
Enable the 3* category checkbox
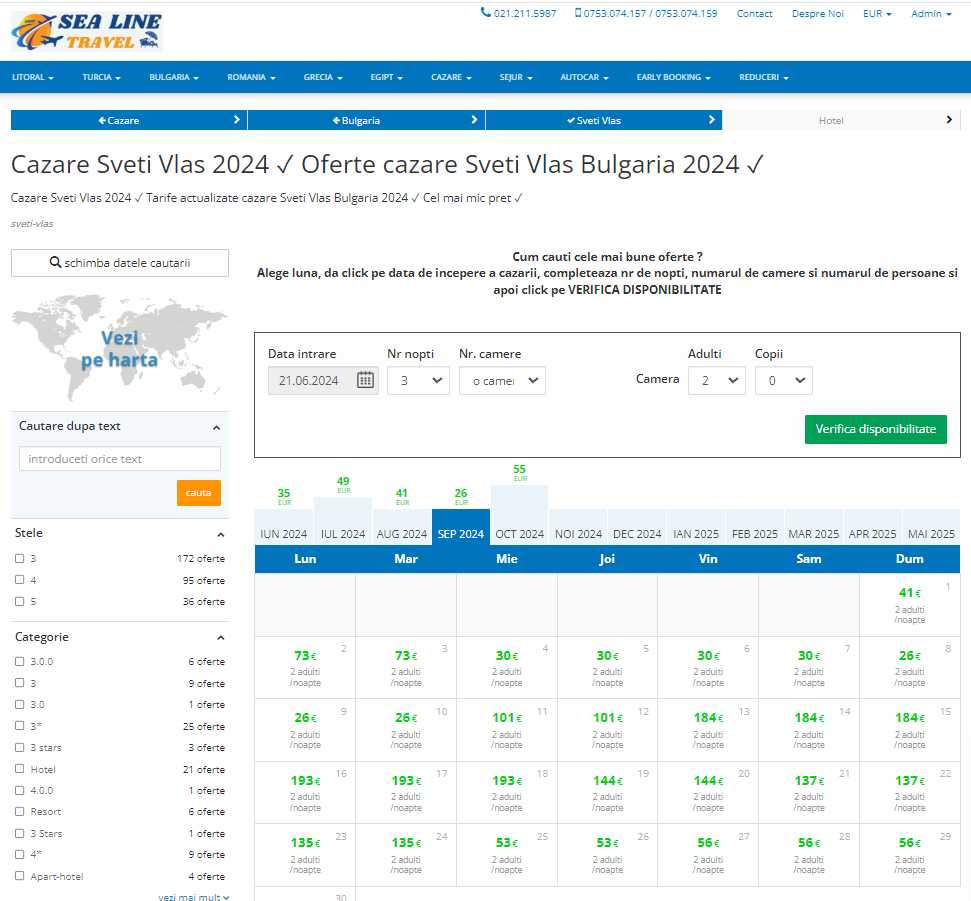(x=20, y=726)
